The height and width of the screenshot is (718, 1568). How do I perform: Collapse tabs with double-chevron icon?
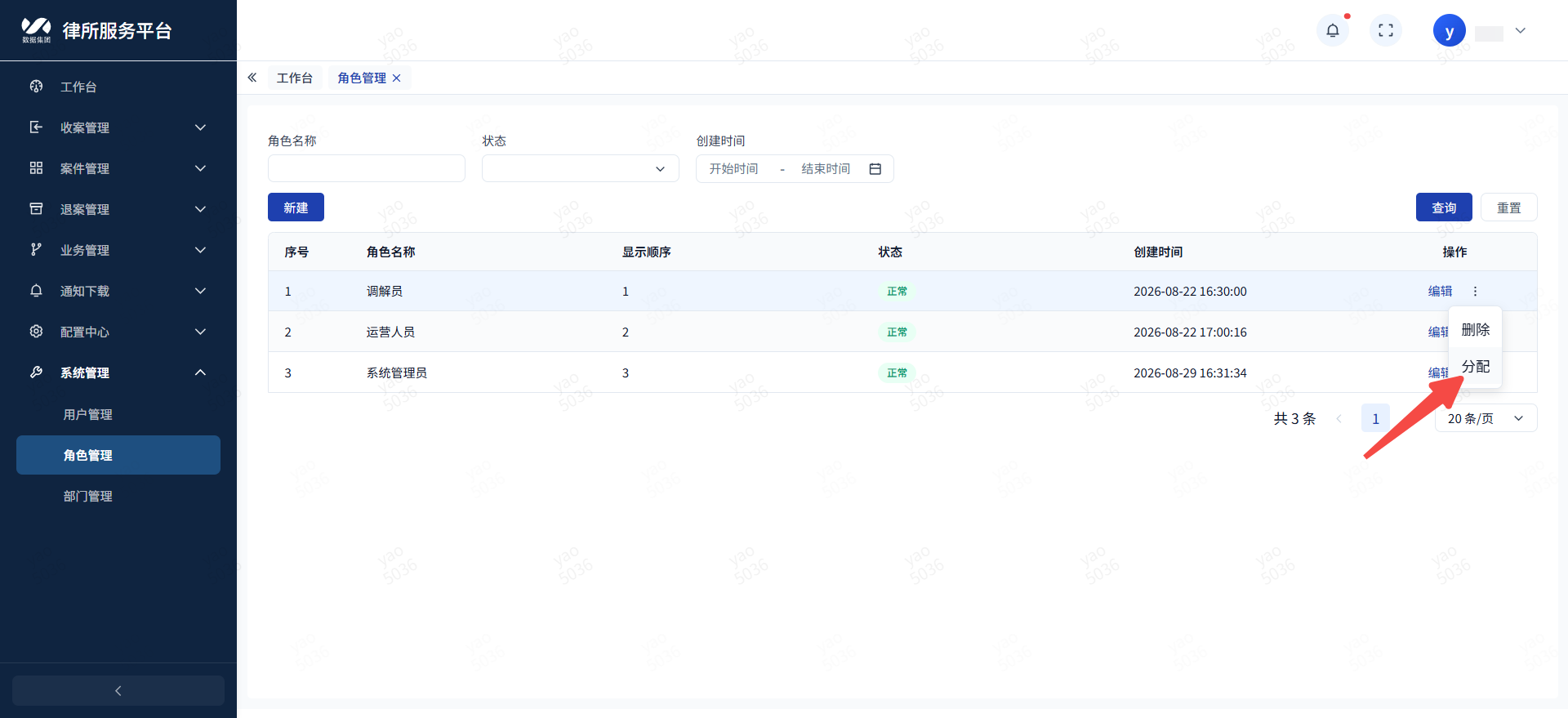click(252, 78)
